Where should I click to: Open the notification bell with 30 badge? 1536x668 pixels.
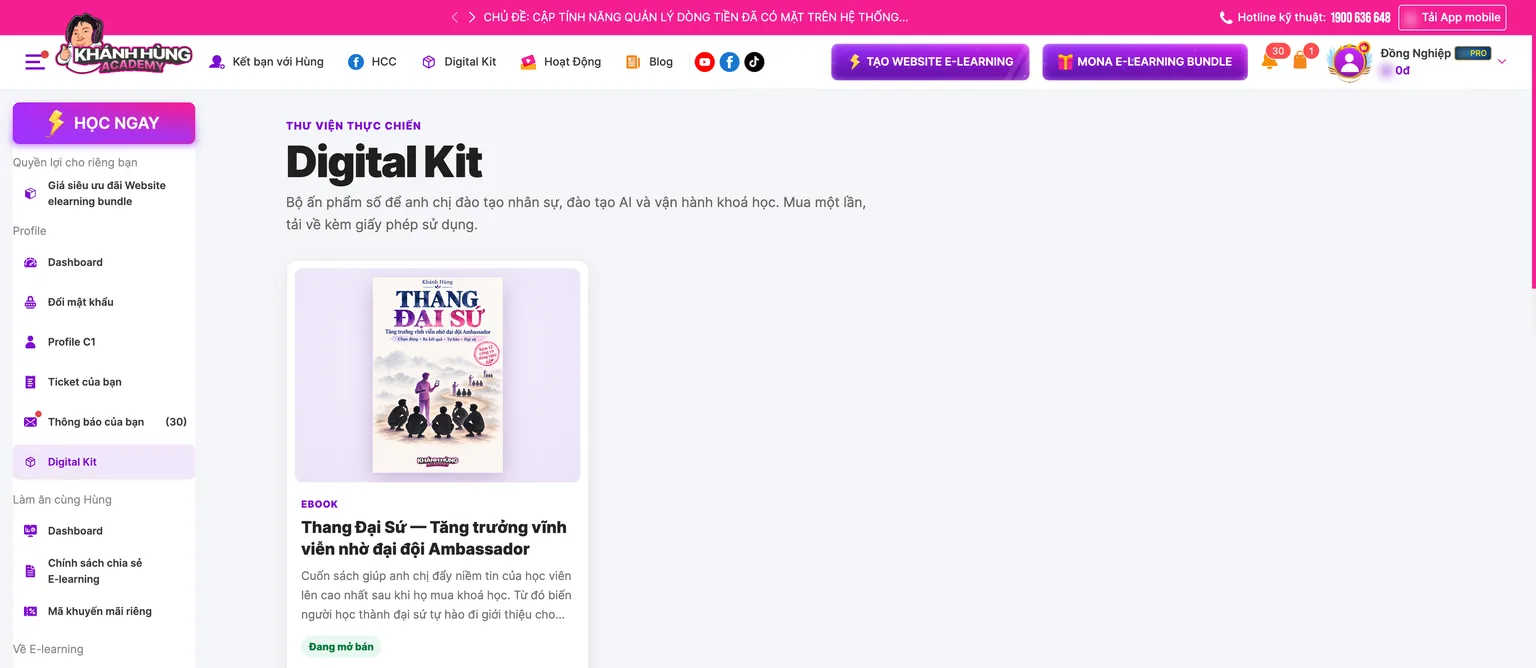click(x=1270, y=60)
